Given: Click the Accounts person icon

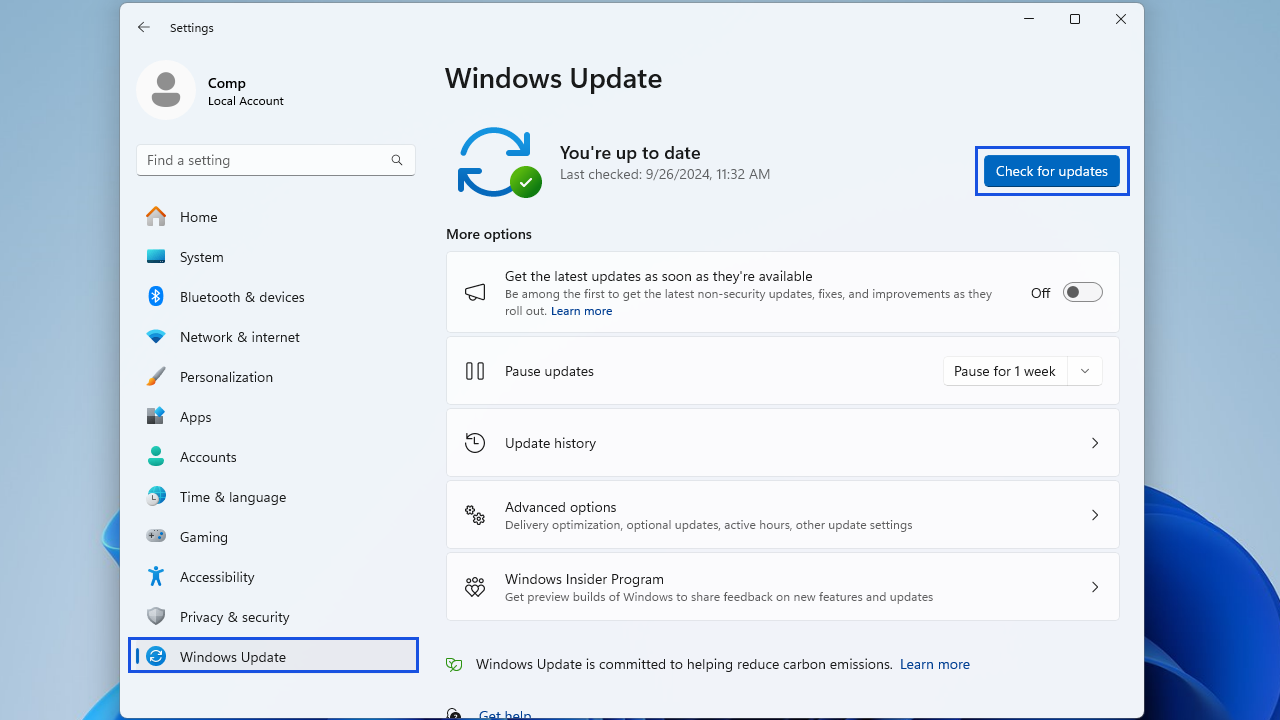Looking at the screenshot, I should click(x=156, y=456).
